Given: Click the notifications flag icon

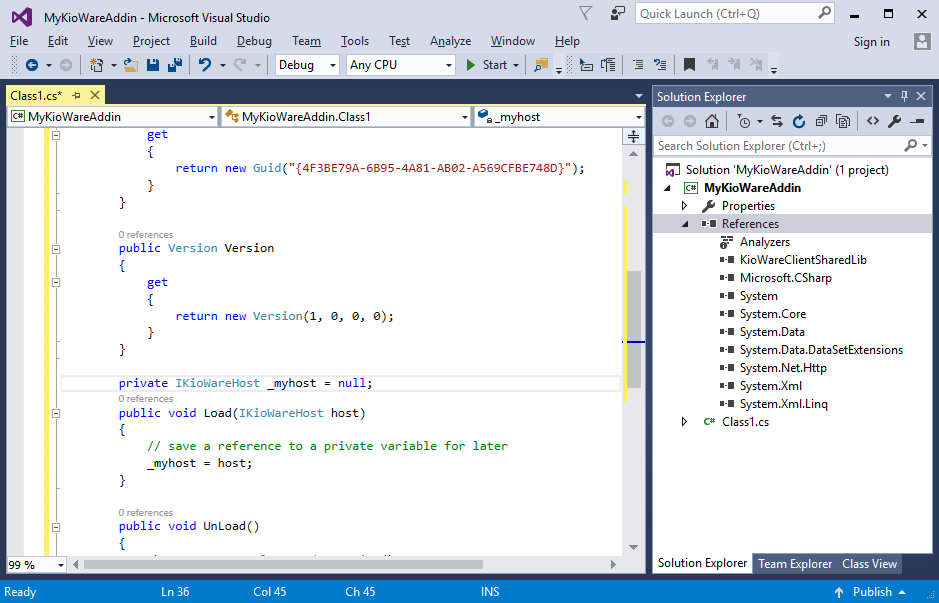Looking at the screenshot, I should tap(586, 13).
